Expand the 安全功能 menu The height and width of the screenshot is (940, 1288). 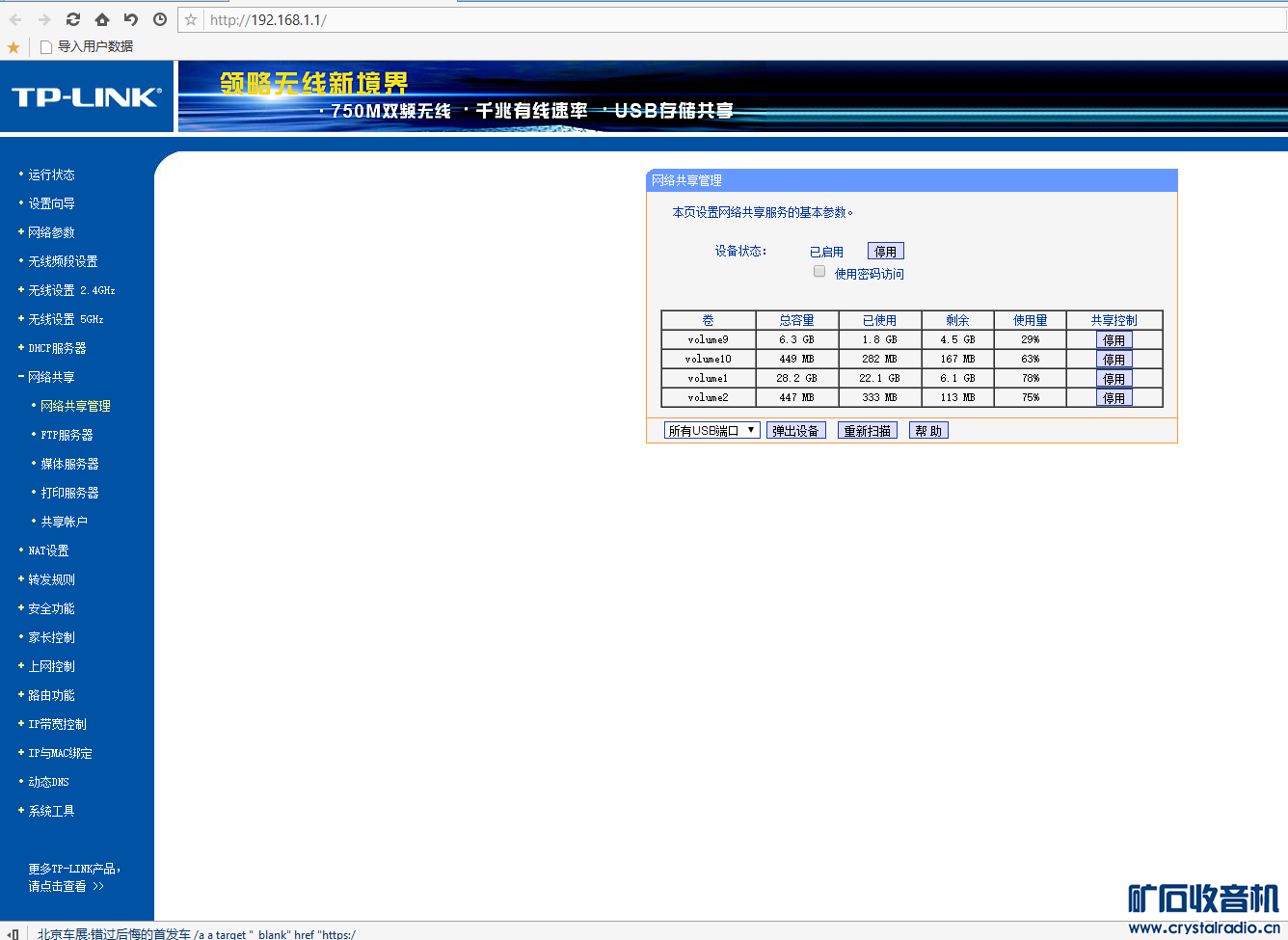[51, 608]
